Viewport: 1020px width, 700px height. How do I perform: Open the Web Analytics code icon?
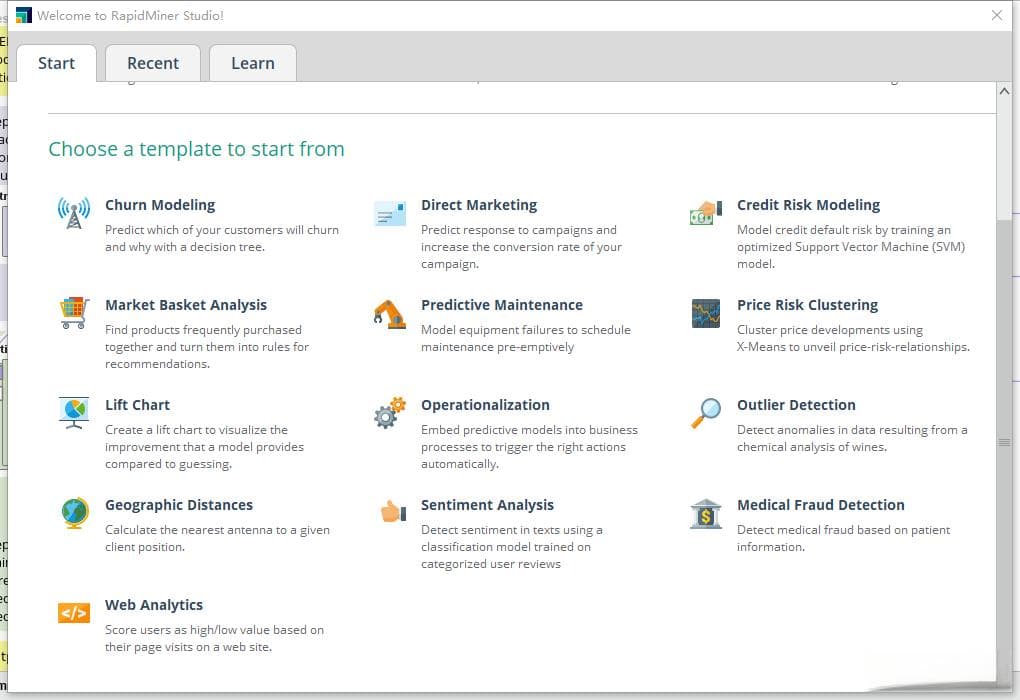(x=74, y=613)
